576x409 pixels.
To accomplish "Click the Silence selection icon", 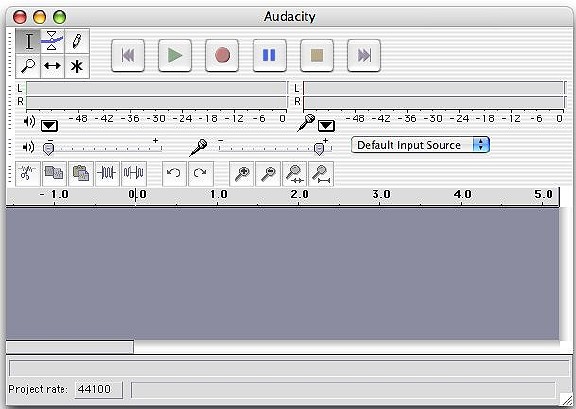I will pos(133,173).
